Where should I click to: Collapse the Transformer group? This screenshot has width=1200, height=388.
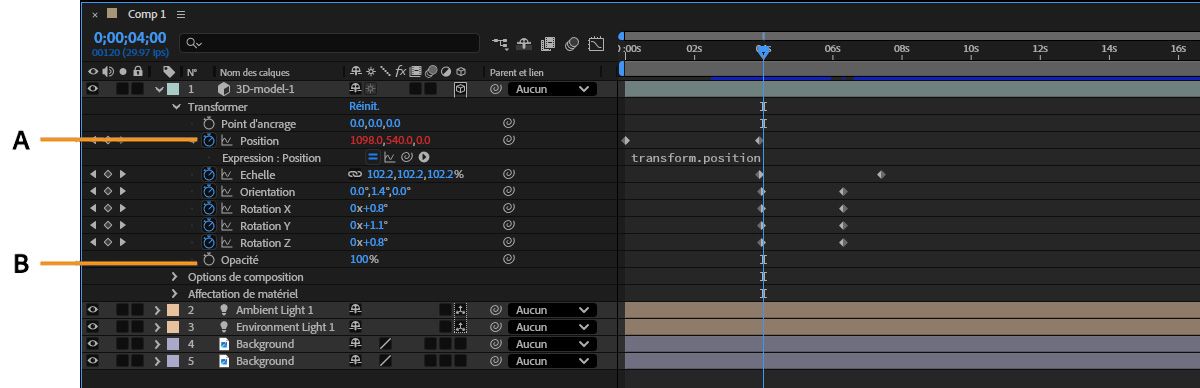click(176, 107)
